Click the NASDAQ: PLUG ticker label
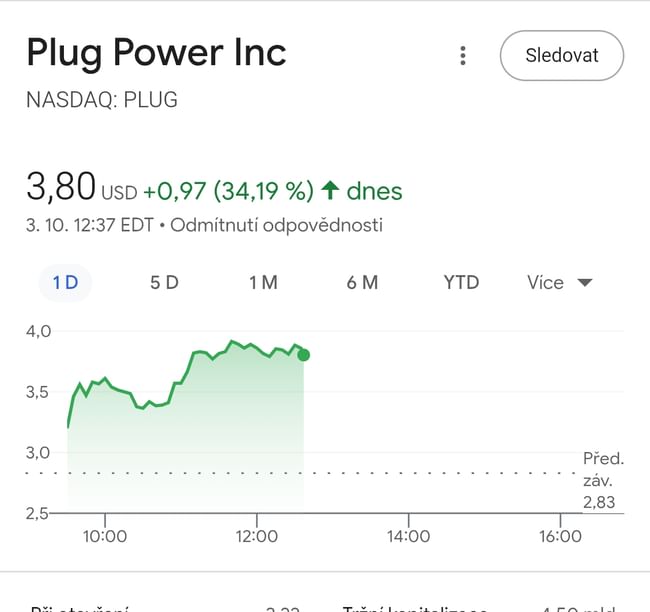This screenshot has width=650, height=612. (102, 100)
